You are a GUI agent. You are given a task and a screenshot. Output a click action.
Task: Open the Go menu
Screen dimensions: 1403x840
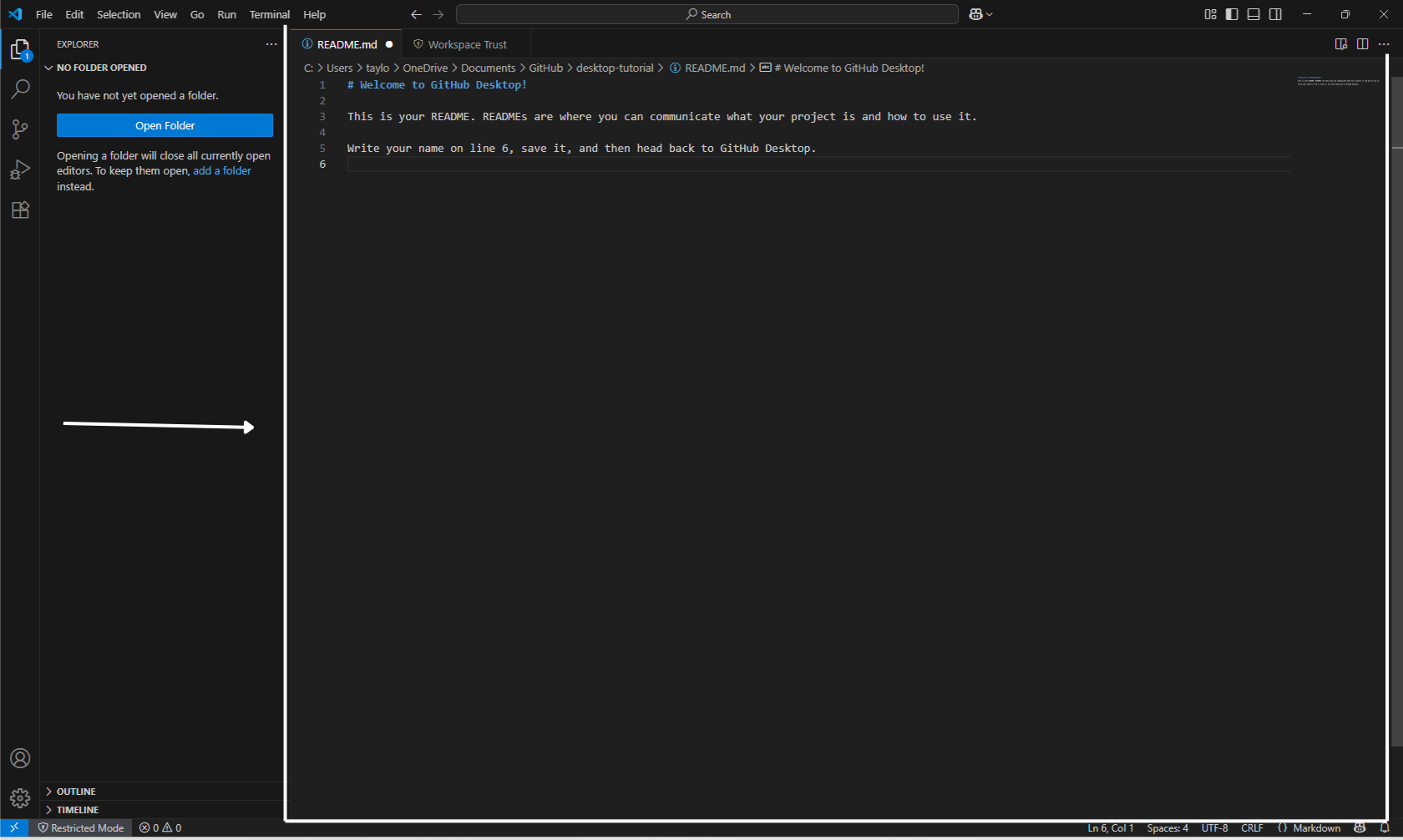197,14
